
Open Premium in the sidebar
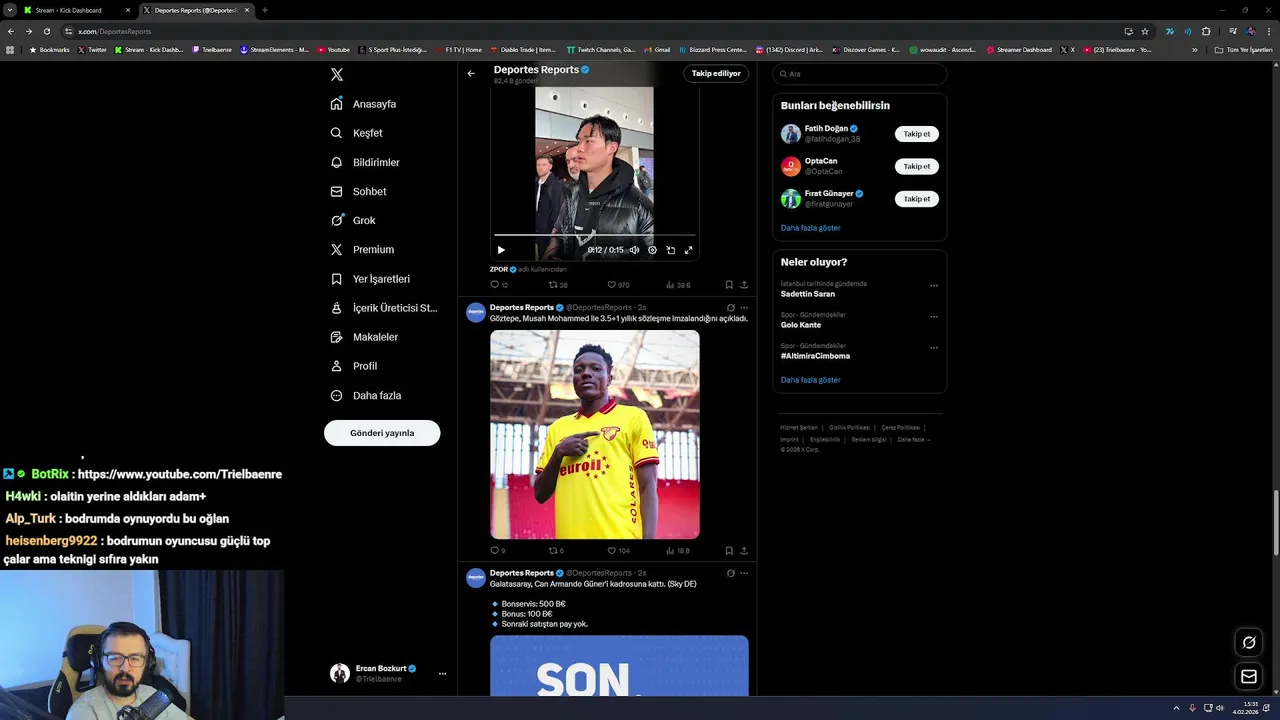point(362,249)
